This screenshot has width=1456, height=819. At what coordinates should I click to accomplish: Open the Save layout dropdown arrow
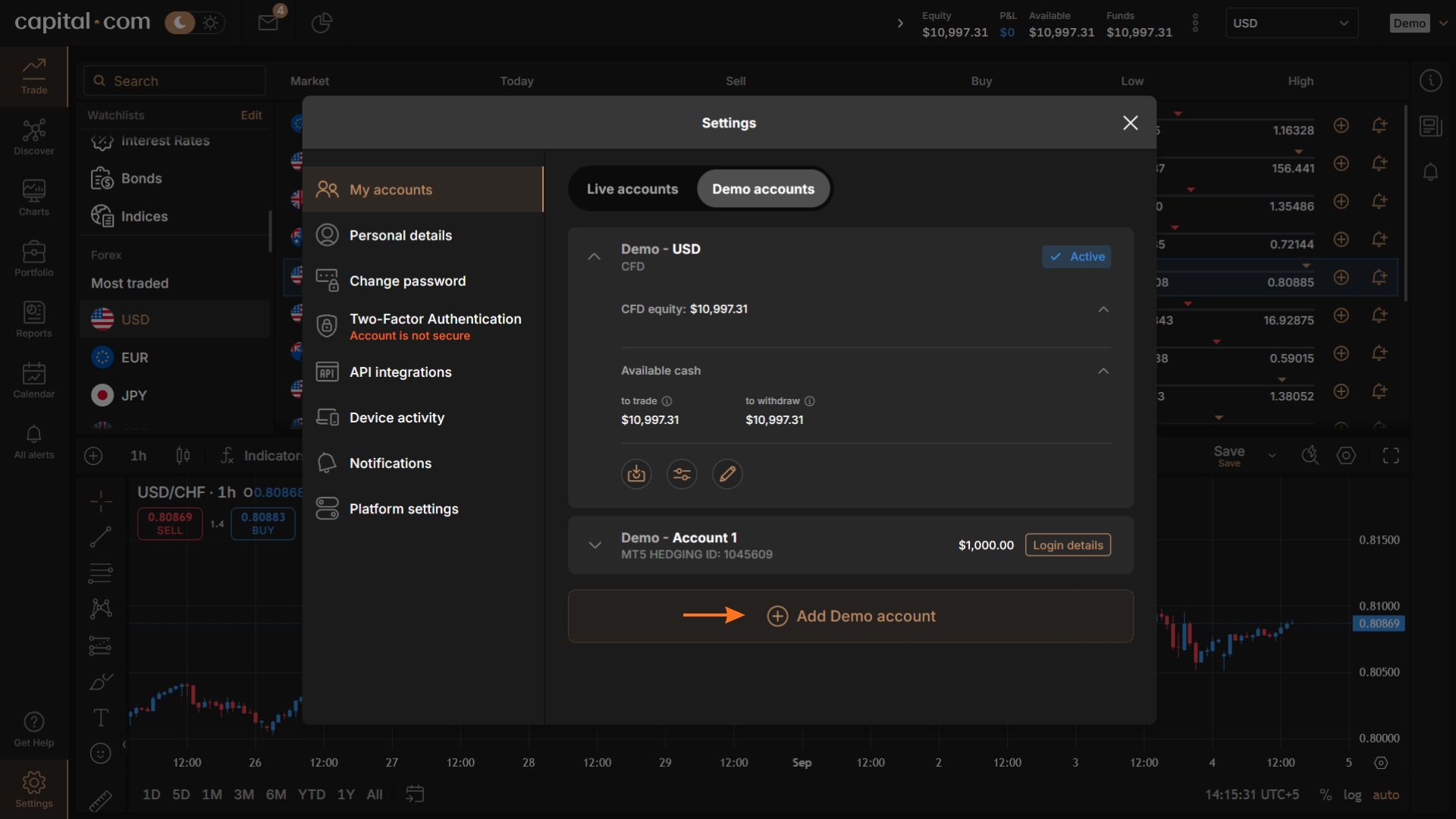coord(1272,456)
